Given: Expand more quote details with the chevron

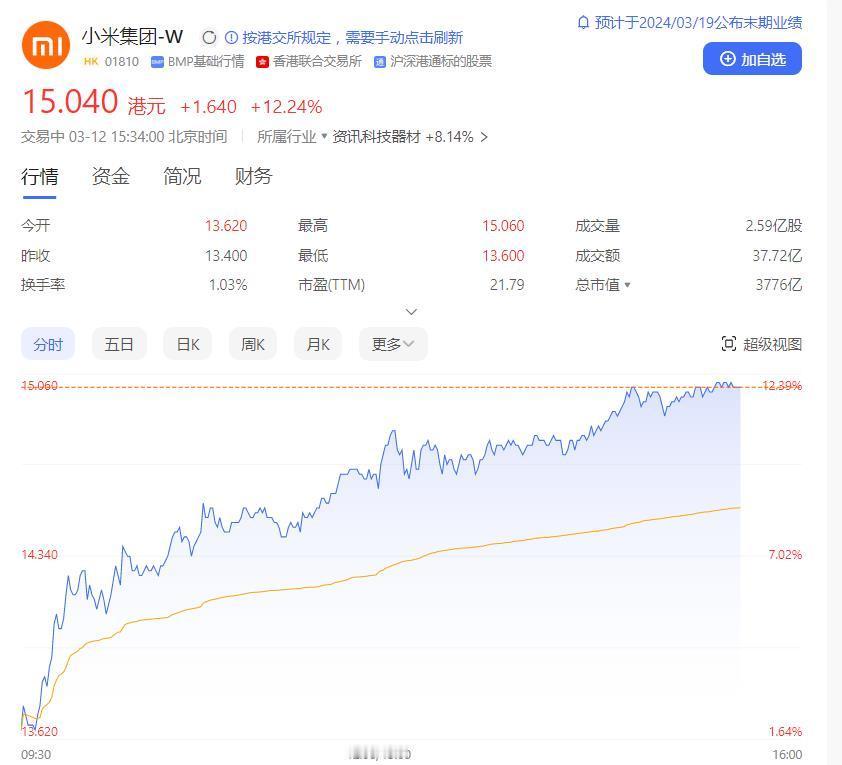Looking at the screenshot, I should pos(411,311).
